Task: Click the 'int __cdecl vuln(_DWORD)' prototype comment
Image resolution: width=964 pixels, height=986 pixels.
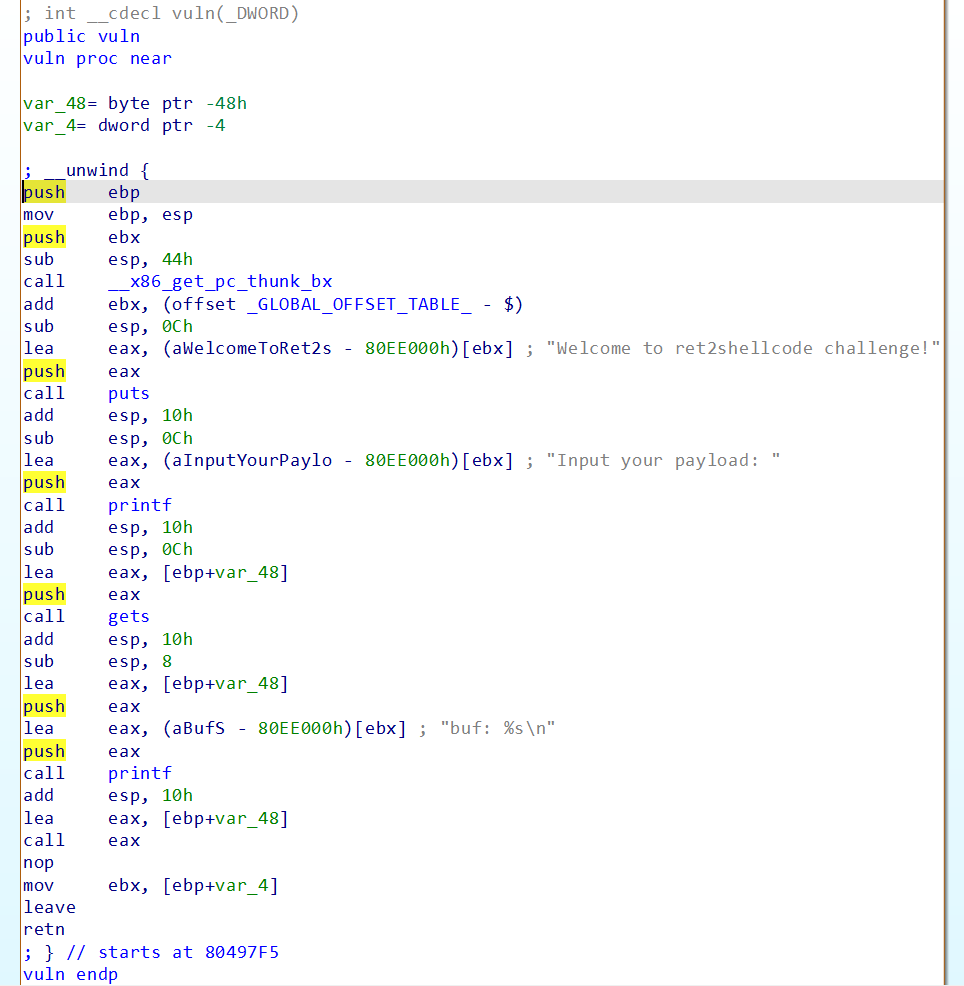Action: point(161,13)
